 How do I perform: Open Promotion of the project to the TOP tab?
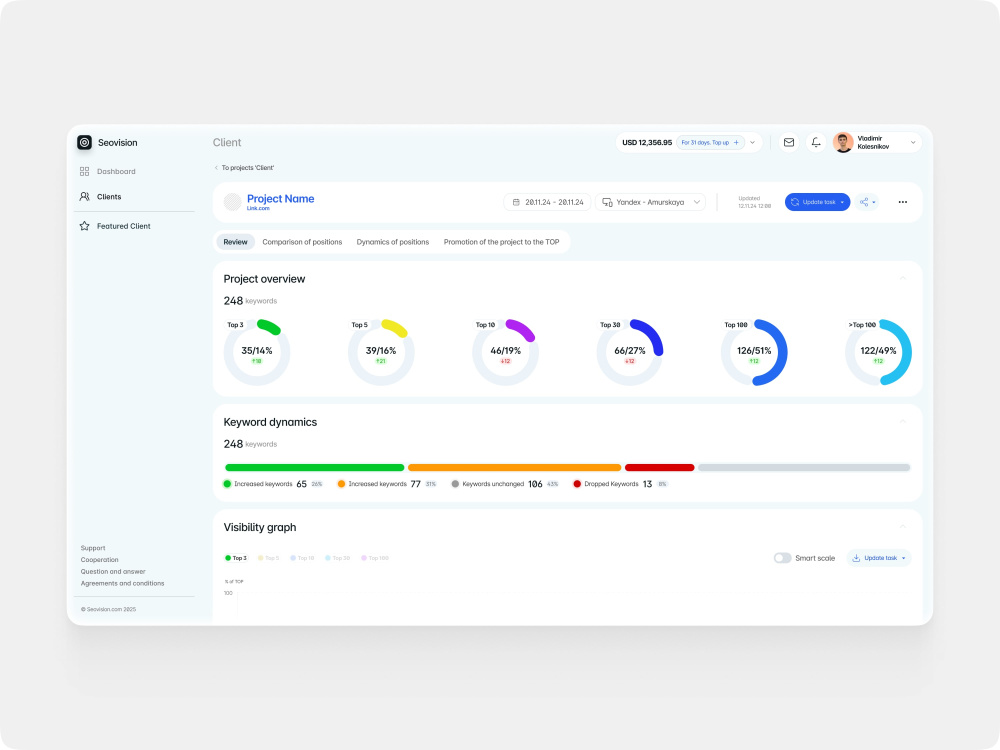point(501,242)
